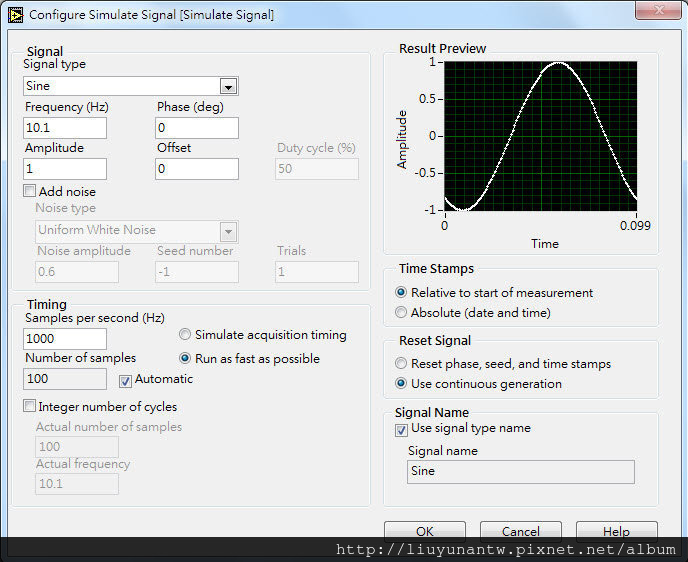Click the Frequency (Hz) field showing 10.1

65,128
